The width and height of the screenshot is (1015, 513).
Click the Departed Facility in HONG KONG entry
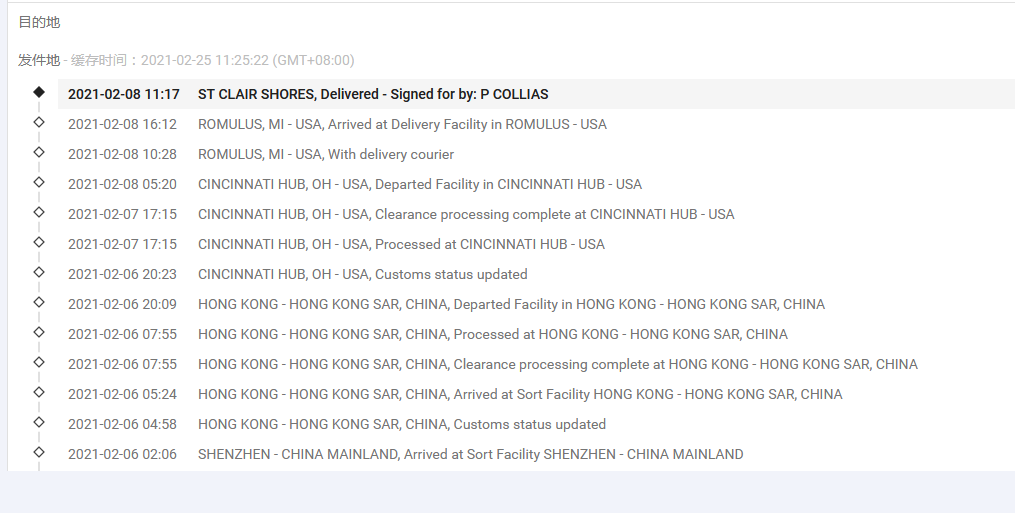click(511, 304)
